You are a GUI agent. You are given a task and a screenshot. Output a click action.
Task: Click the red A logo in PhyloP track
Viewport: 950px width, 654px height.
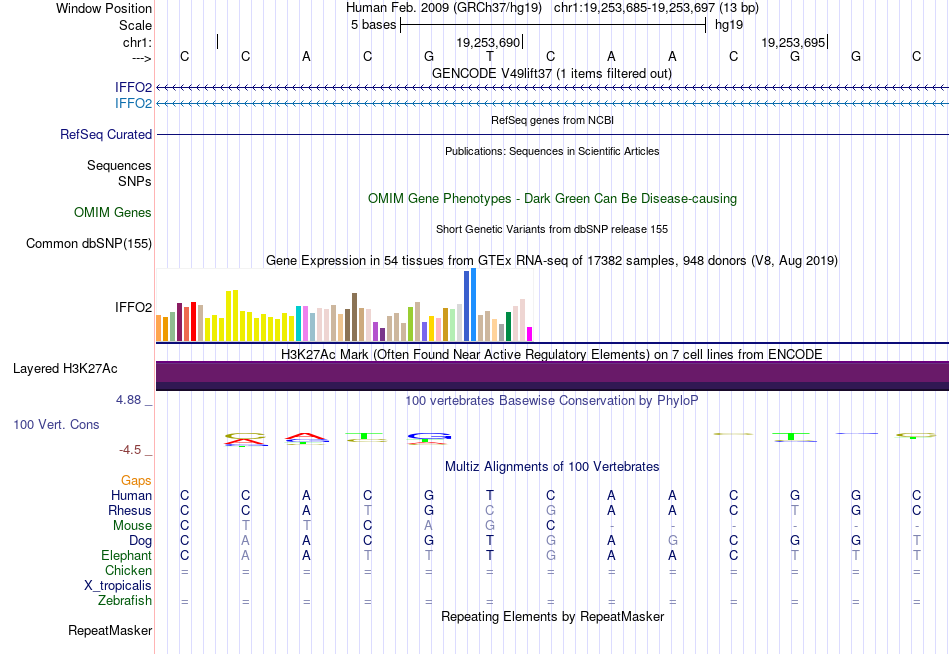(307, 435)
